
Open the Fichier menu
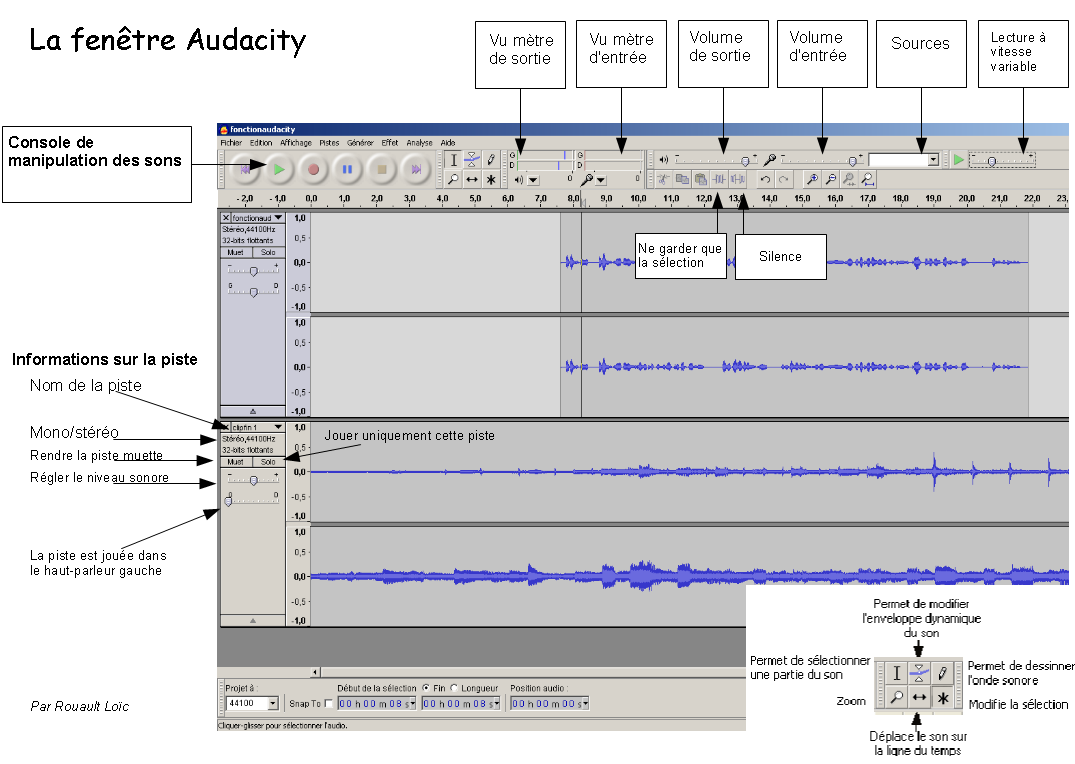[231, 143]
